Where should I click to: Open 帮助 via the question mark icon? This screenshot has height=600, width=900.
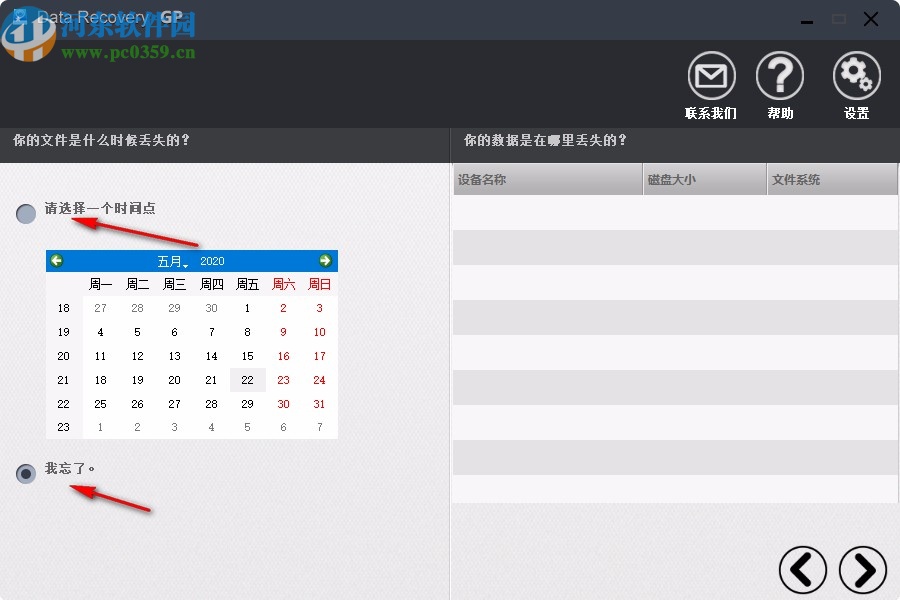pos(780,75)
